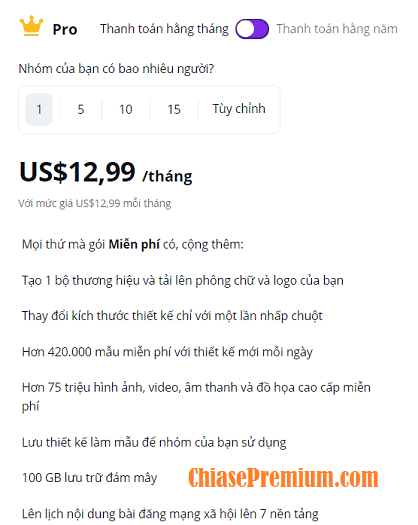Click the brand kit feature line
Screen dimensions: 418x525
click(183, 281)
